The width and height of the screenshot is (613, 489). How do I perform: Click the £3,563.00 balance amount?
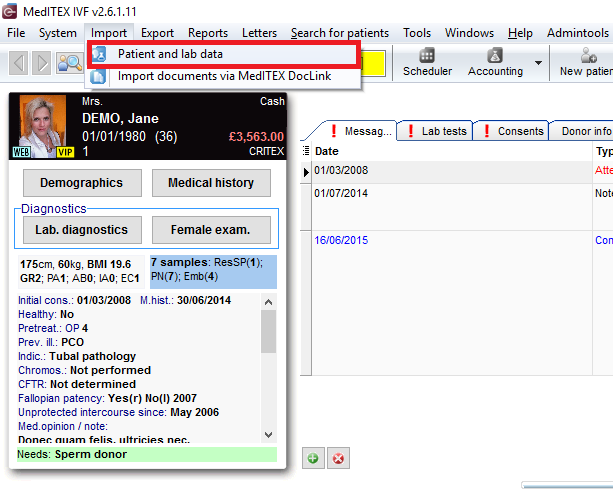tap(256, 136)
